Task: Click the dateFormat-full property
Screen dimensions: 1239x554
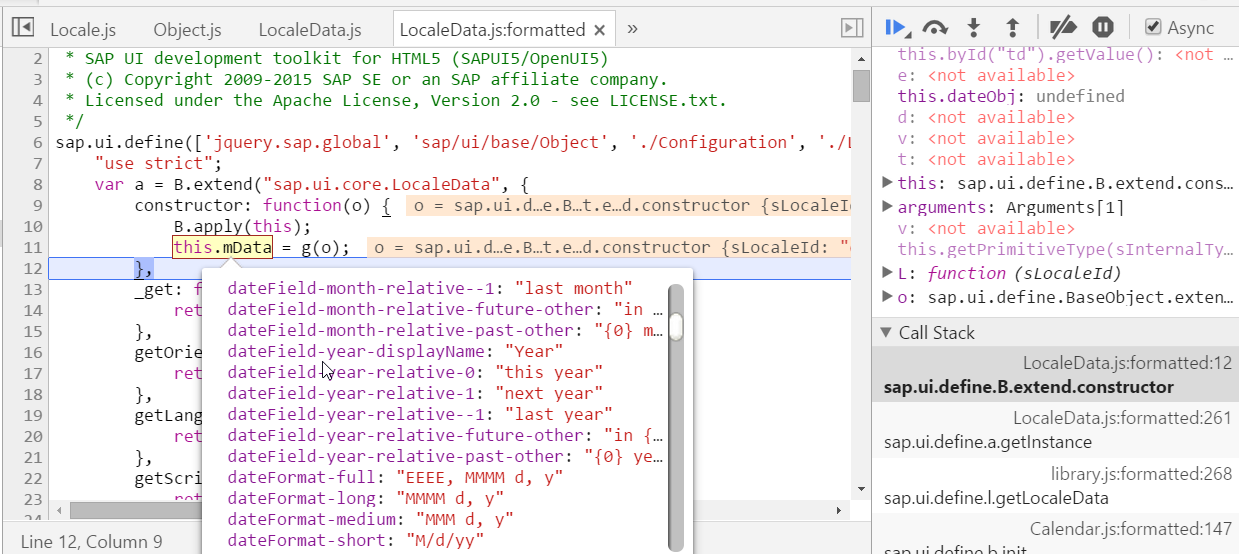Action: tap(396, 477)
